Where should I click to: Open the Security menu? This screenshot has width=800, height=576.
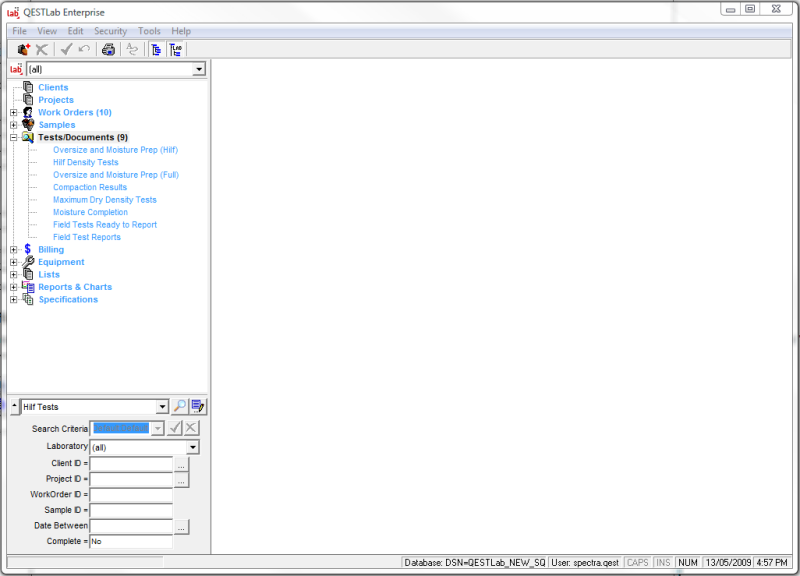[x=110, y=31]
